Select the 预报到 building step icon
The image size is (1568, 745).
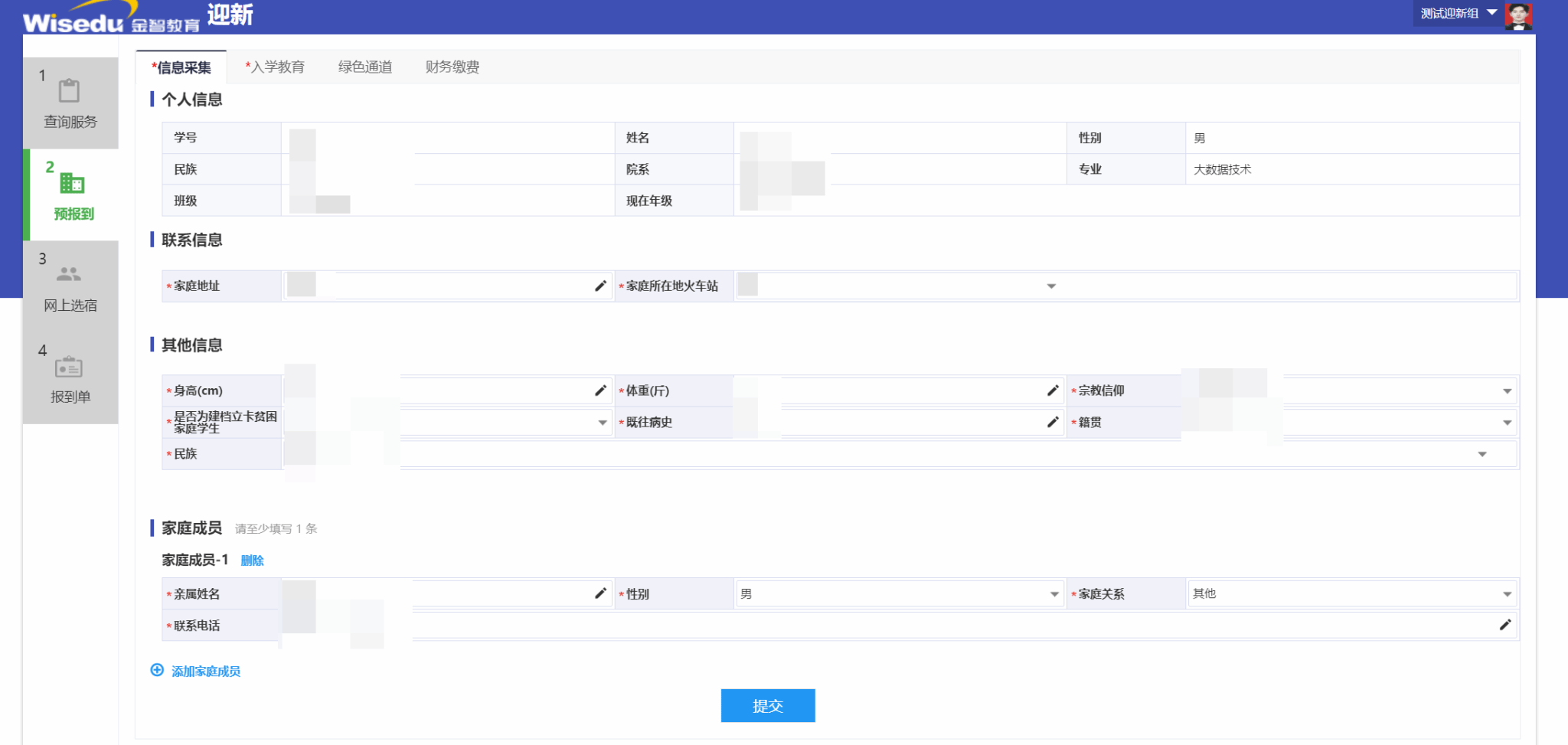(x=72, y=183)
